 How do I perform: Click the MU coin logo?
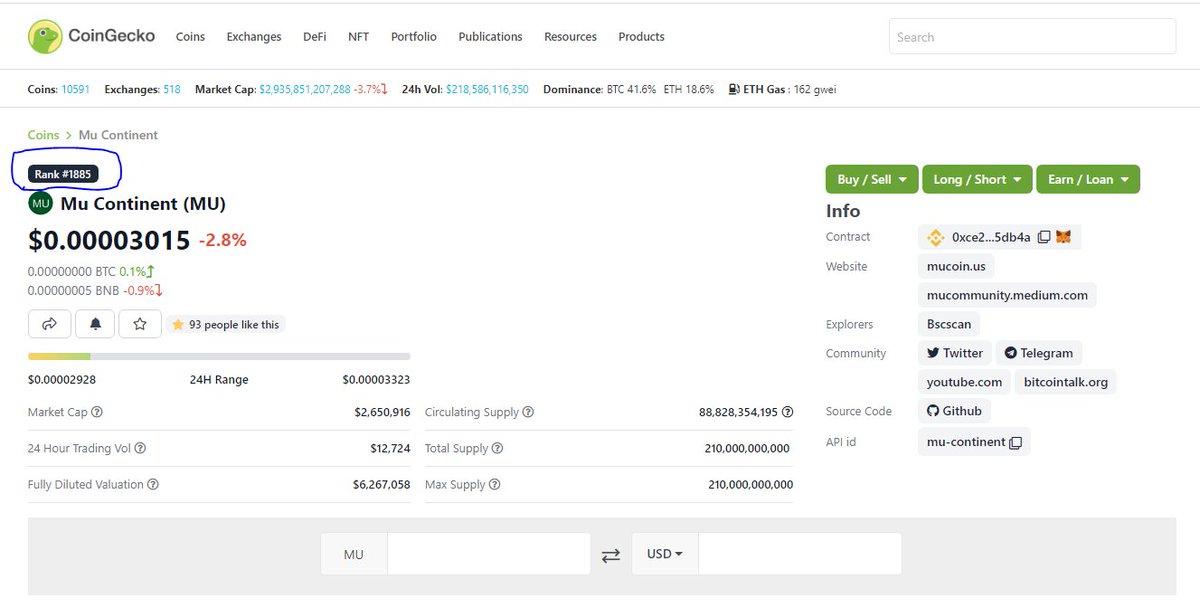tap(41, 204)
